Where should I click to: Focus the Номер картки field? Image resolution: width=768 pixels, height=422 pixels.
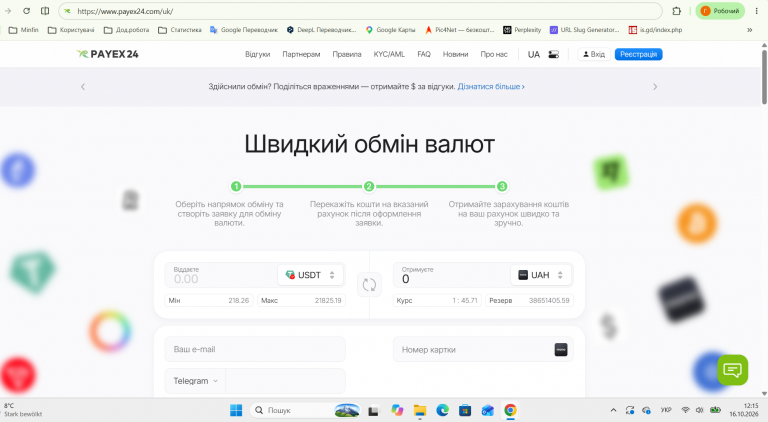[483, 350]
